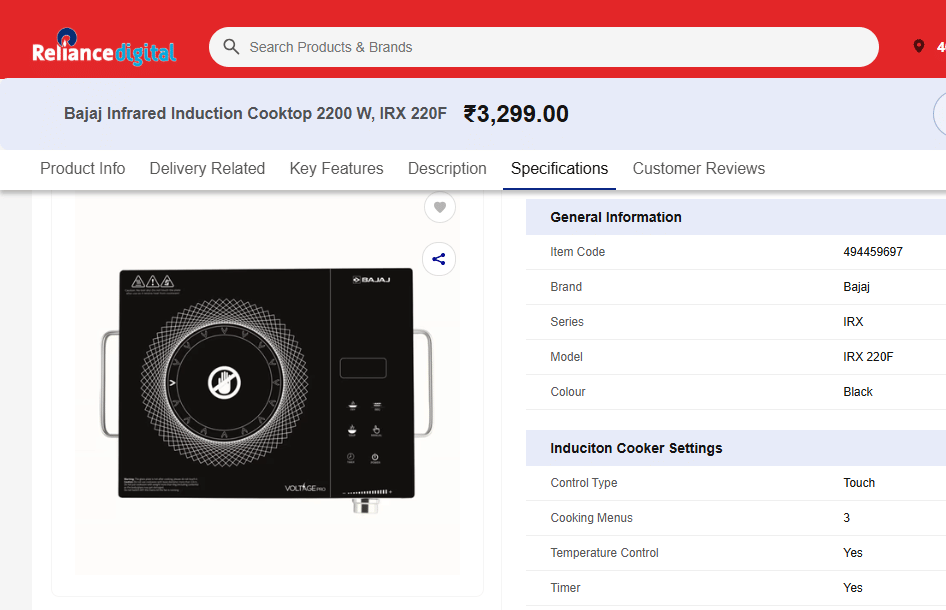Add product to wishlist with heart icon
The image size is (946, 610).
point(440,207)
